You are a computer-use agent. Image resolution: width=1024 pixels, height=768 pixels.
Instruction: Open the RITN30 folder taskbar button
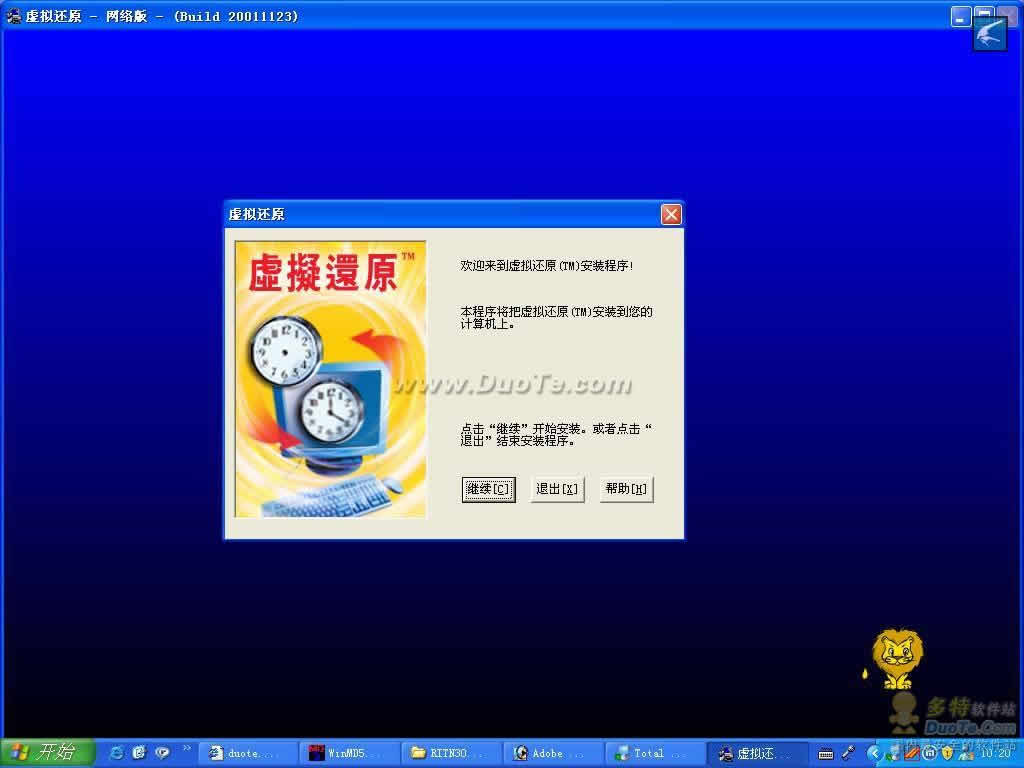click(x=452, y=754)
